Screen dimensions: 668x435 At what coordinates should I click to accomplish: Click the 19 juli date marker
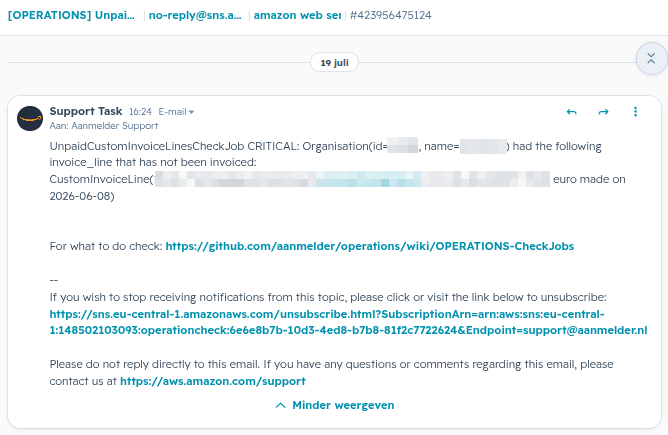(334, 63)
